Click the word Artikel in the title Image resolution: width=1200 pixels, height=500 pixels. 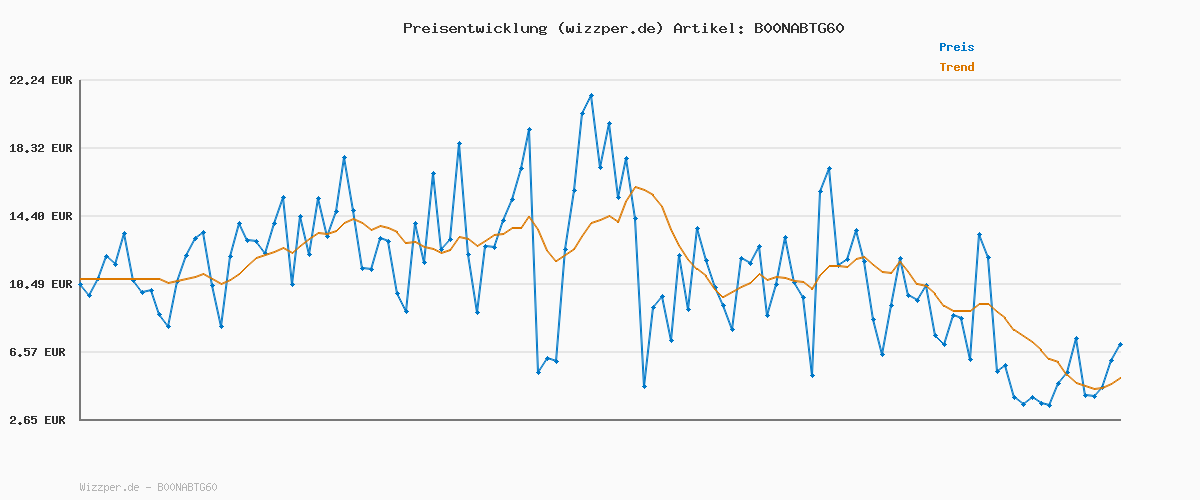(708, 28)
